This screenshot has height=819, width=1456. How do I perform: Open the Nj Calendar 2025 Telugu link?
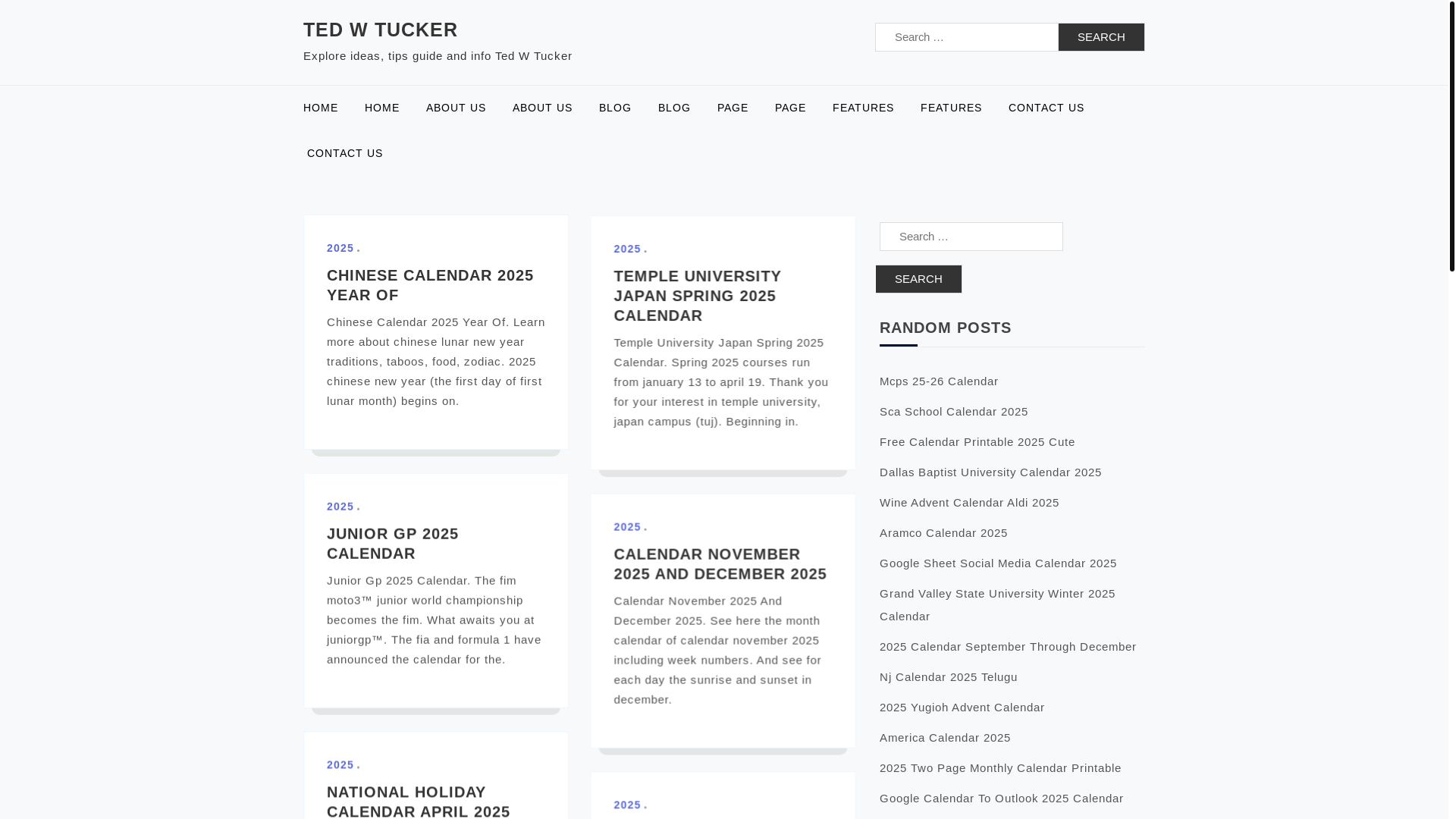(x=949, y=677)
